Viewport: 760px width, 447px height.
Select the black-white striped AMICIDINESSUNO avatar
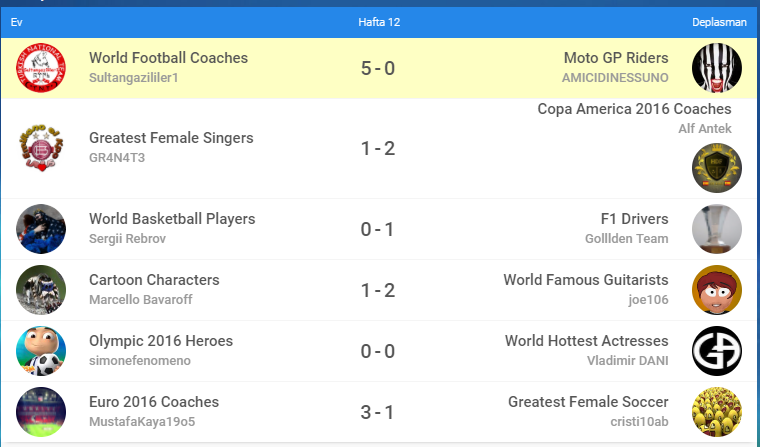click(716, 68)
